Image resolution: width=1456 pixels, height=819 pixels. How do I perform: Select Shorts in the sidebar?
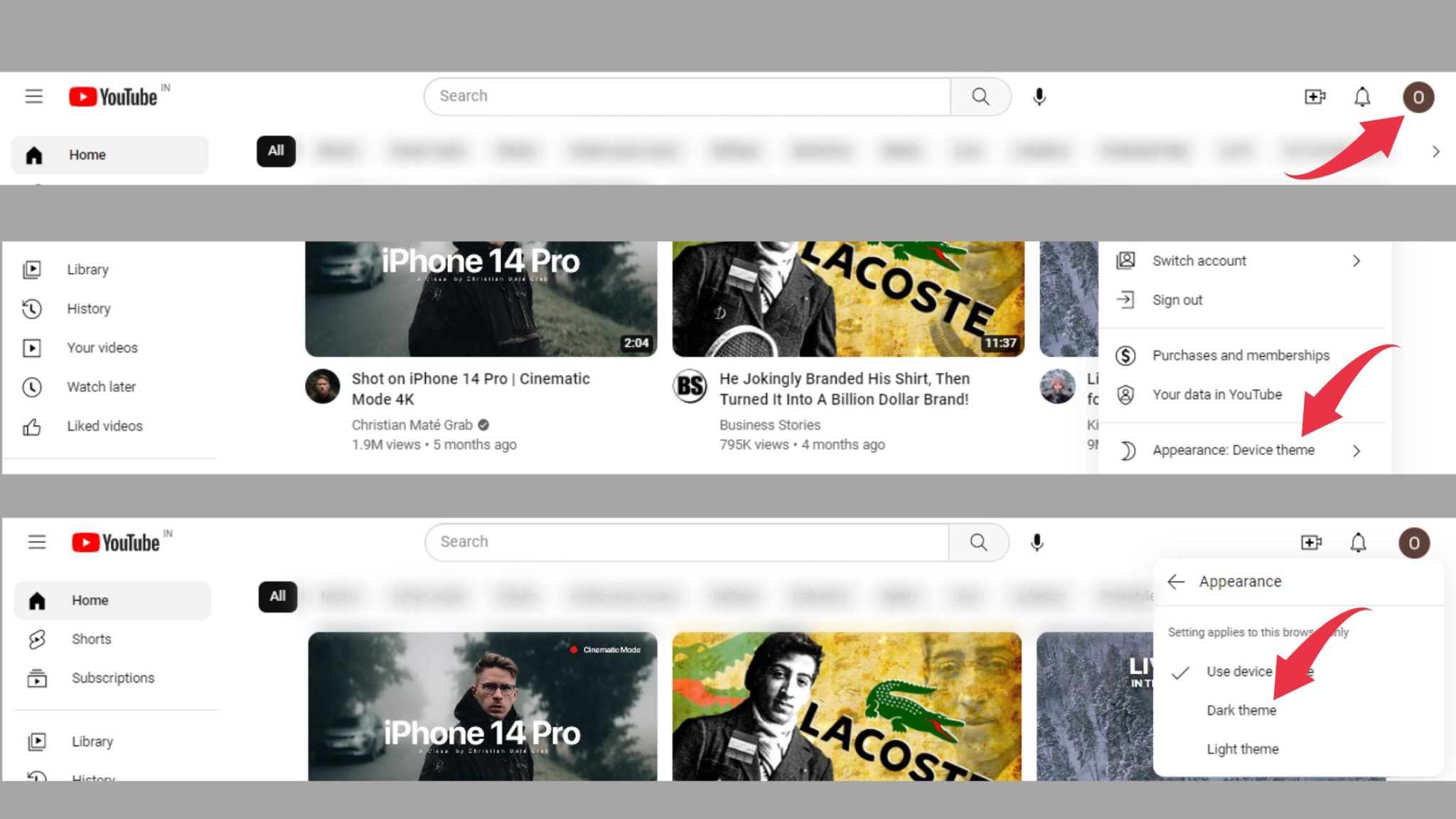(x=91, y=638)
